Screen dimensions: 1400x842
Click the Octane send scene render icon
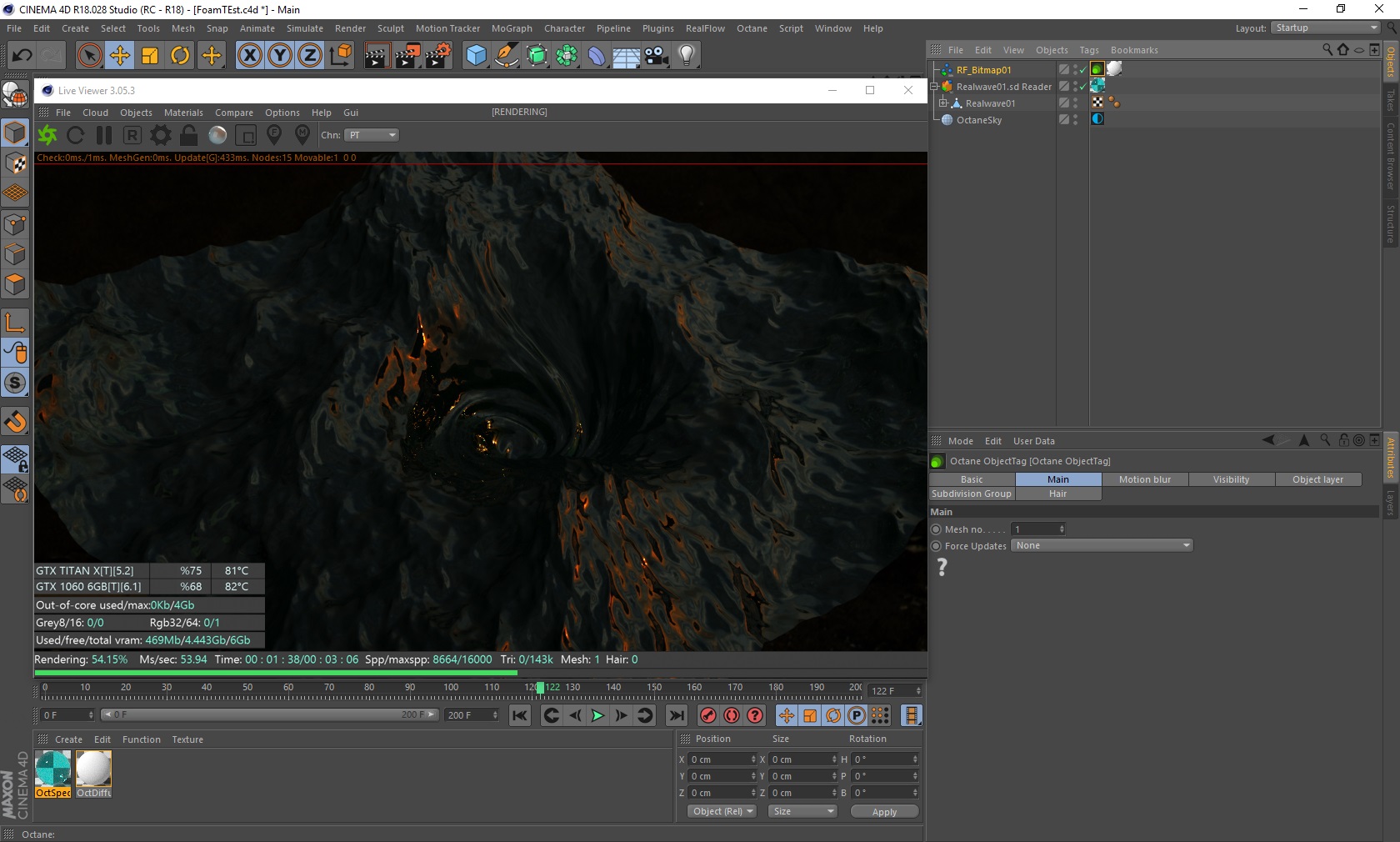click(x=47, y=135)
